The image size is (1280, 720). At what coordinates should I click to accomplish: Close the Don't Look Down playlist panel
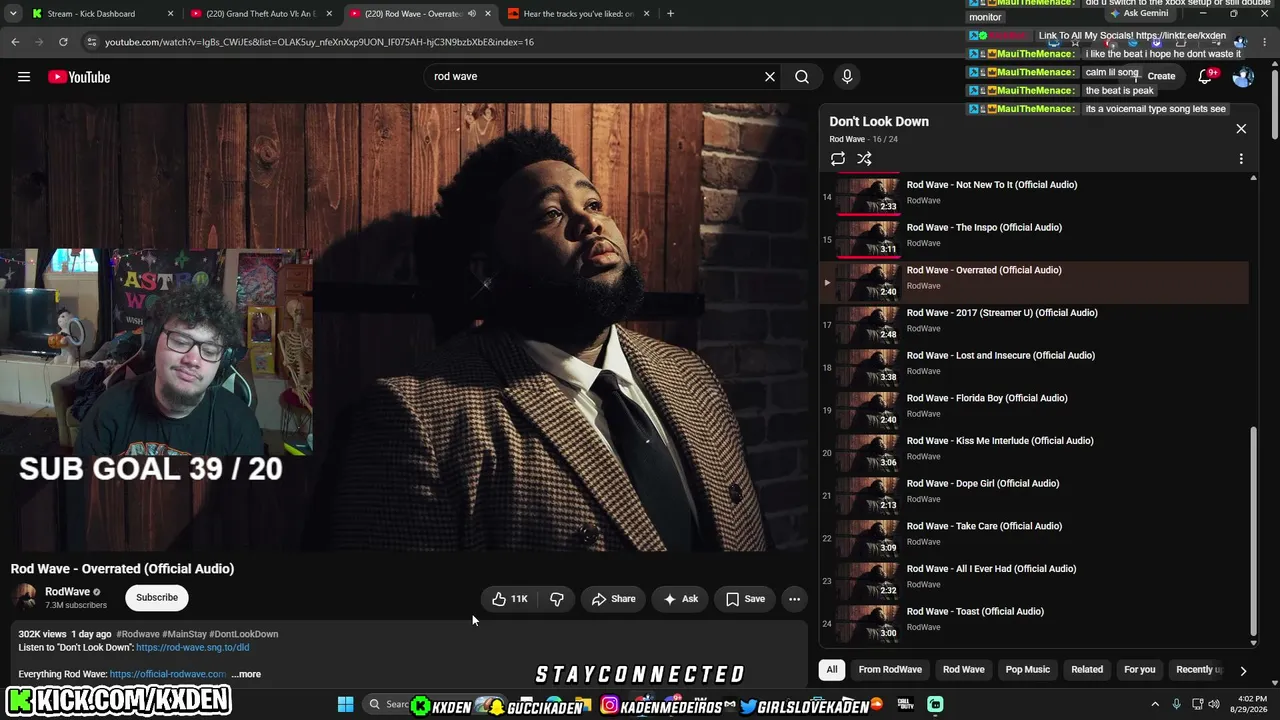tap(1241, 129)
